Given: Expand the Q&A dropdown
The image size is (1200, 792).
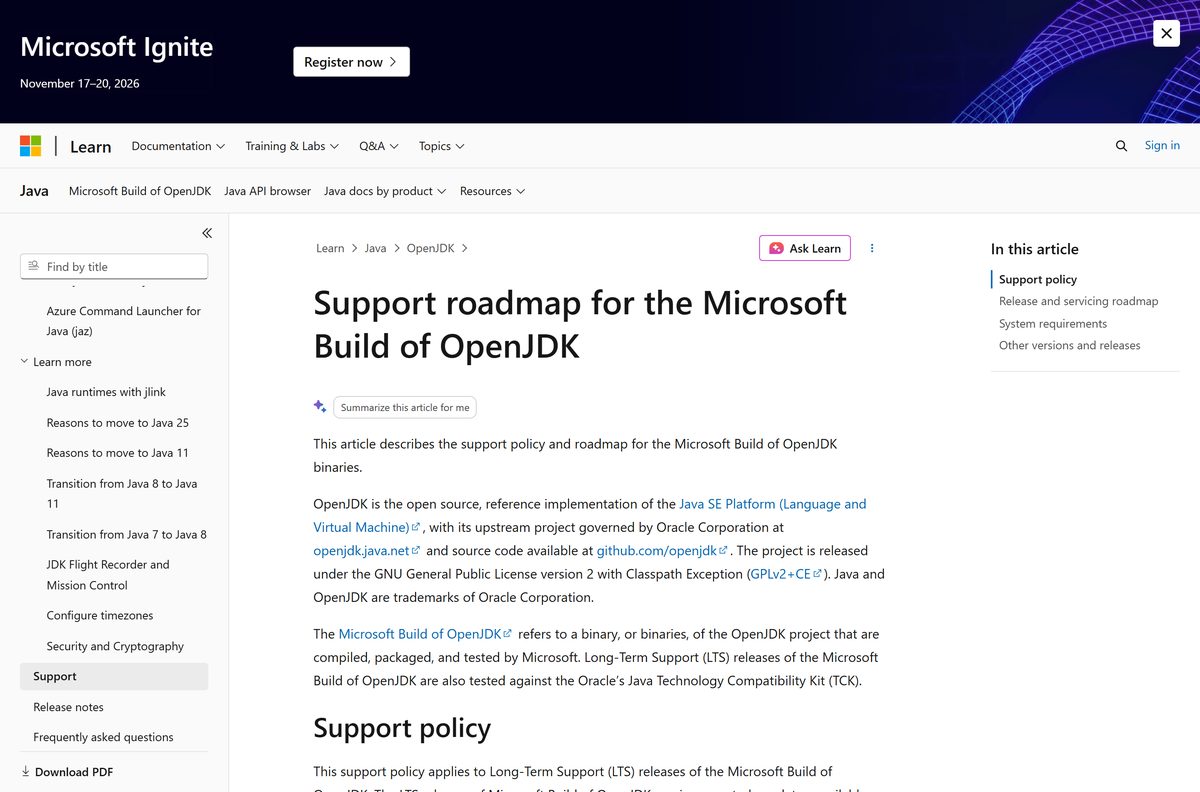Looking at the screenshot, I should (x=379, y=146).
